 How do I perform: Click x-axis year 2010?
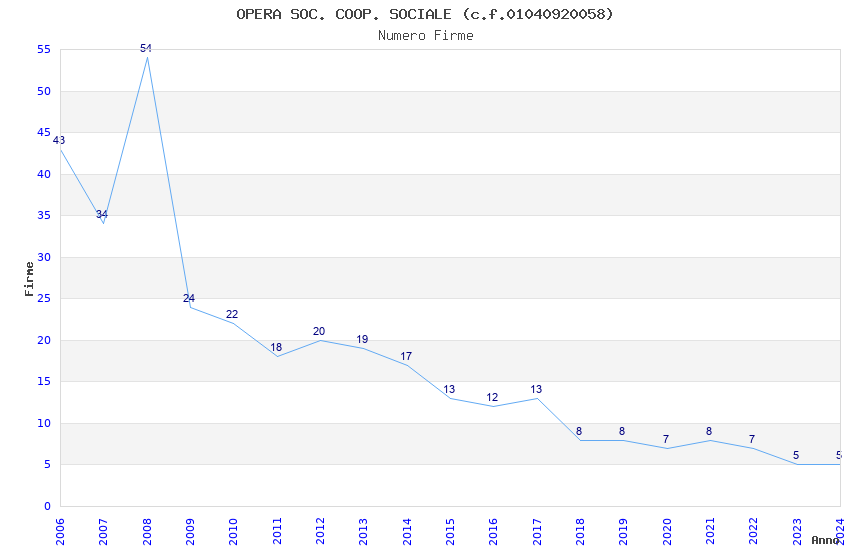point(233,532)
